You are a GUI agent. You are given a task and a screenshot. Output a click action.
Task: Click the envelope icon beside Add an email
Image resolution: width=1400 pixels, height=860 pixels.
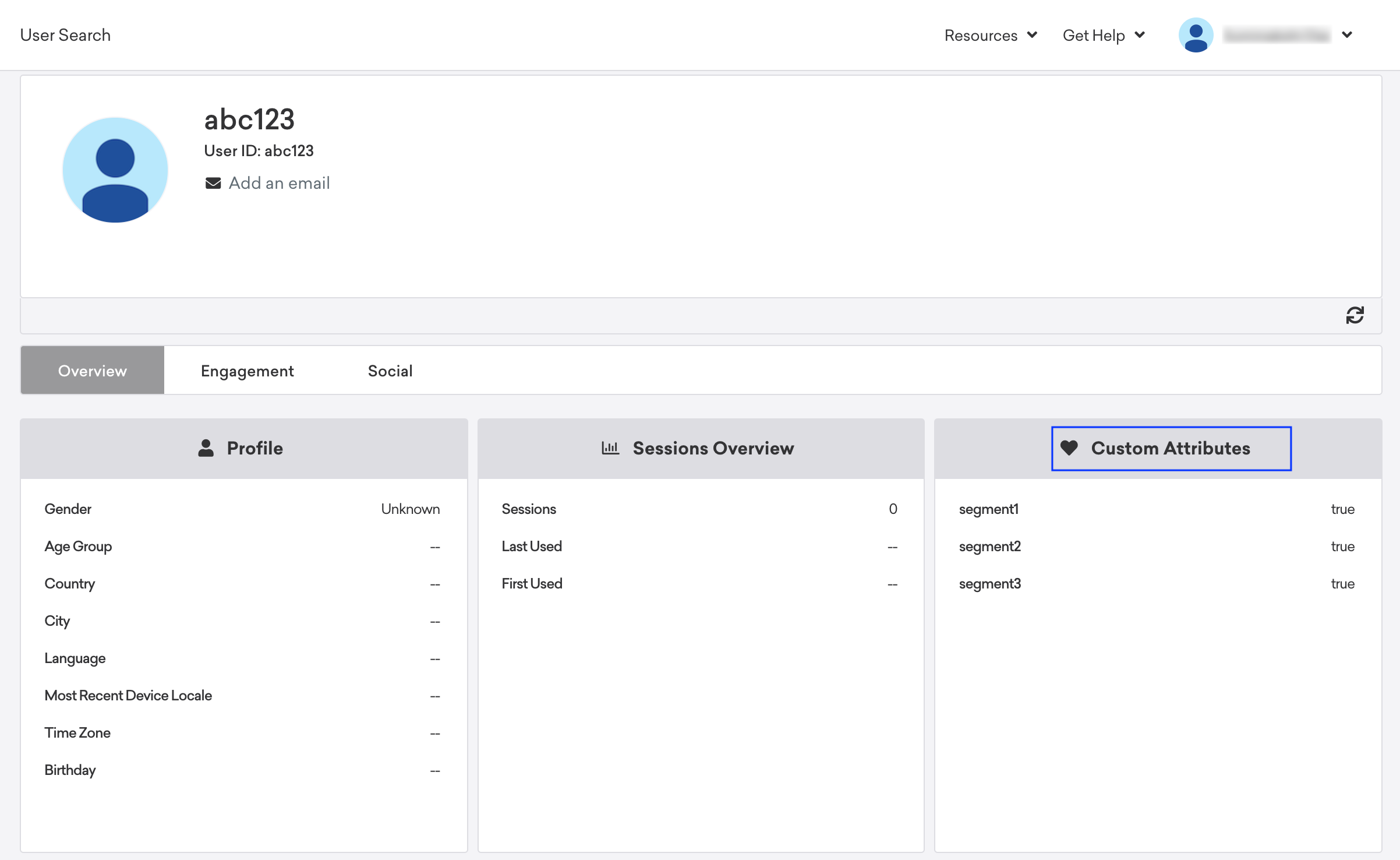213,183
